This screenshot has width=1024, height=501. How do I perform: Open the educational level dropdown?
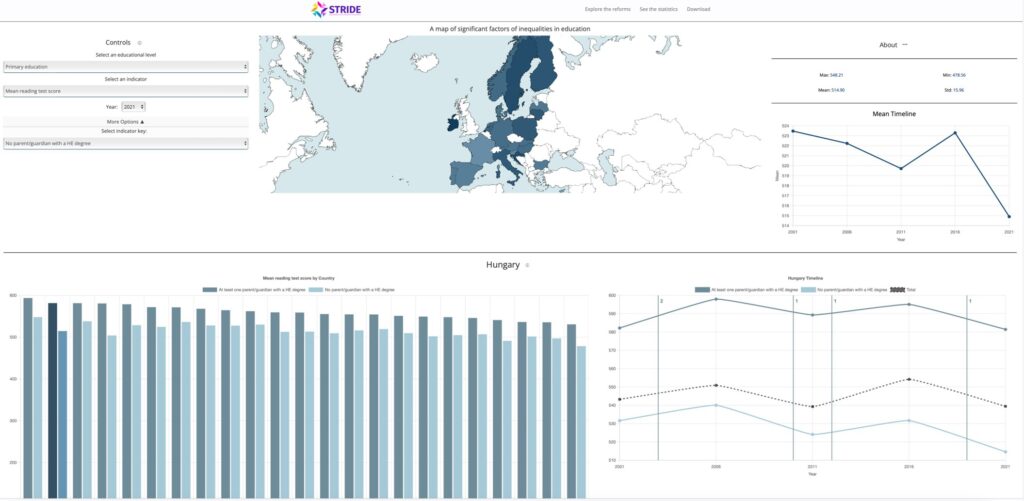125,67
